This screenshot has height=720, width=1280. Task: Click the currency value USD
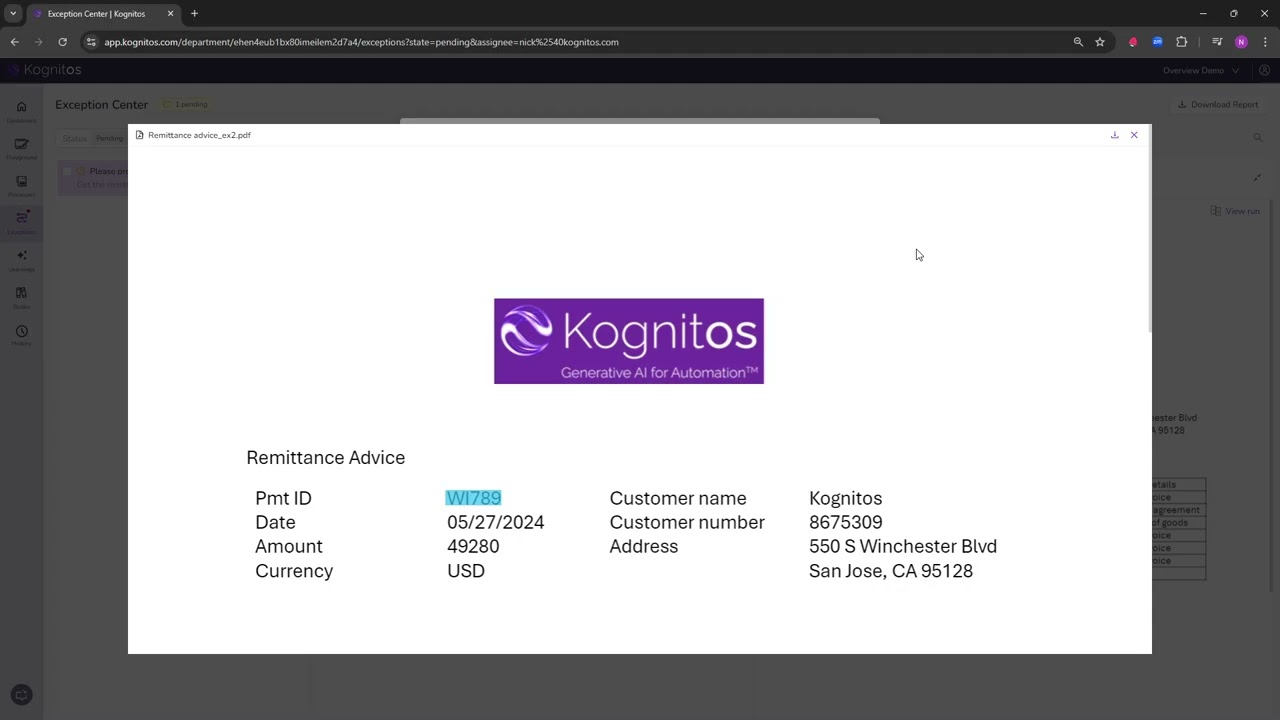466,571
